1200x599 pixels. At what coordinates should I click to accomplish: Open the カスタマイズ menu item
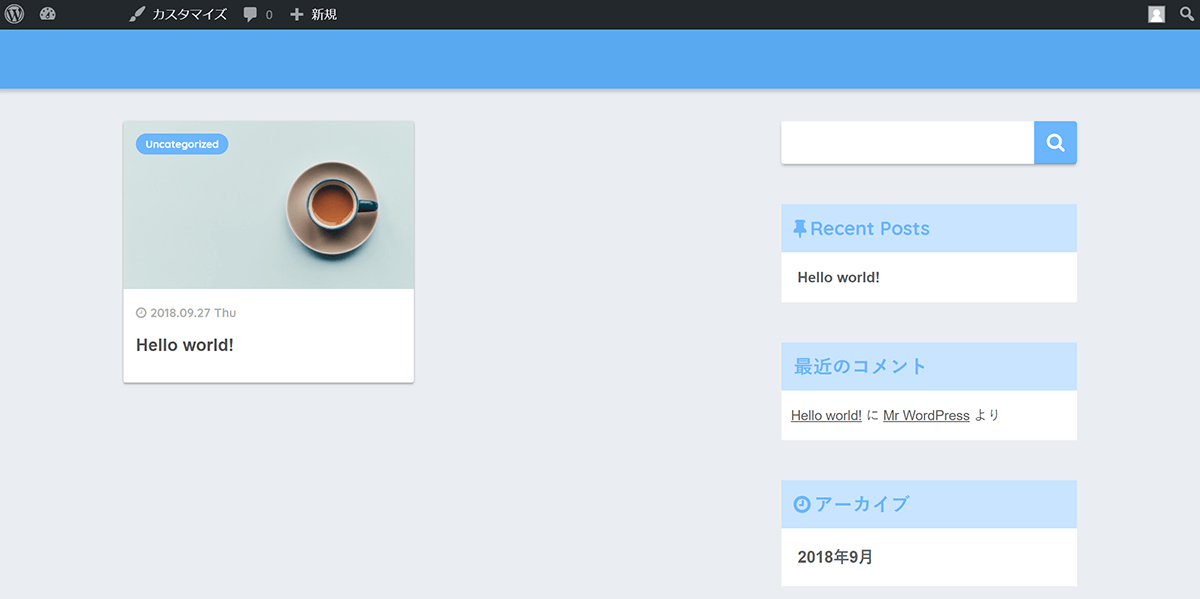coord(189,15)
